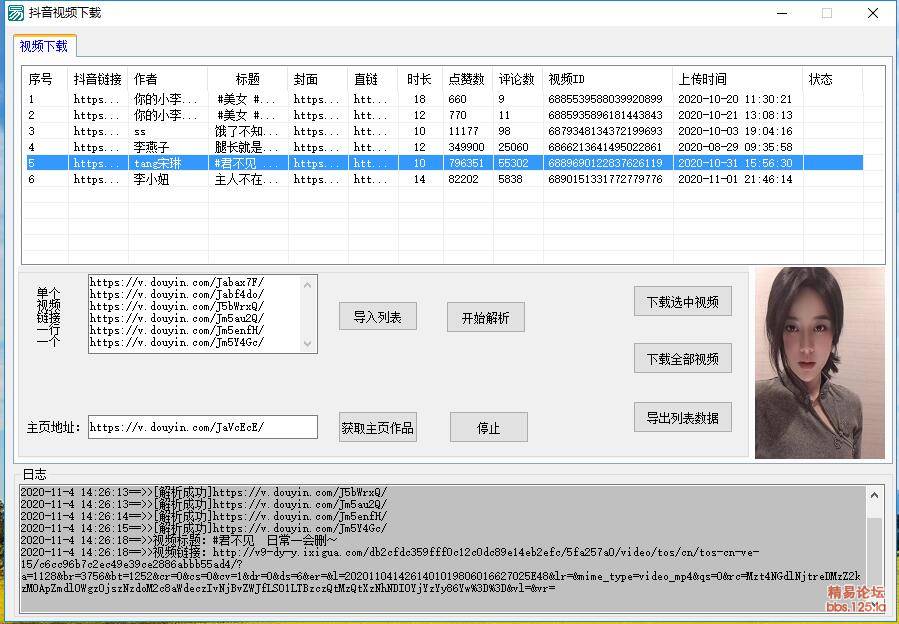Click the log panel scroll up arrow
The height and width of the screenshot is (624, 899).
coord(874,495)
